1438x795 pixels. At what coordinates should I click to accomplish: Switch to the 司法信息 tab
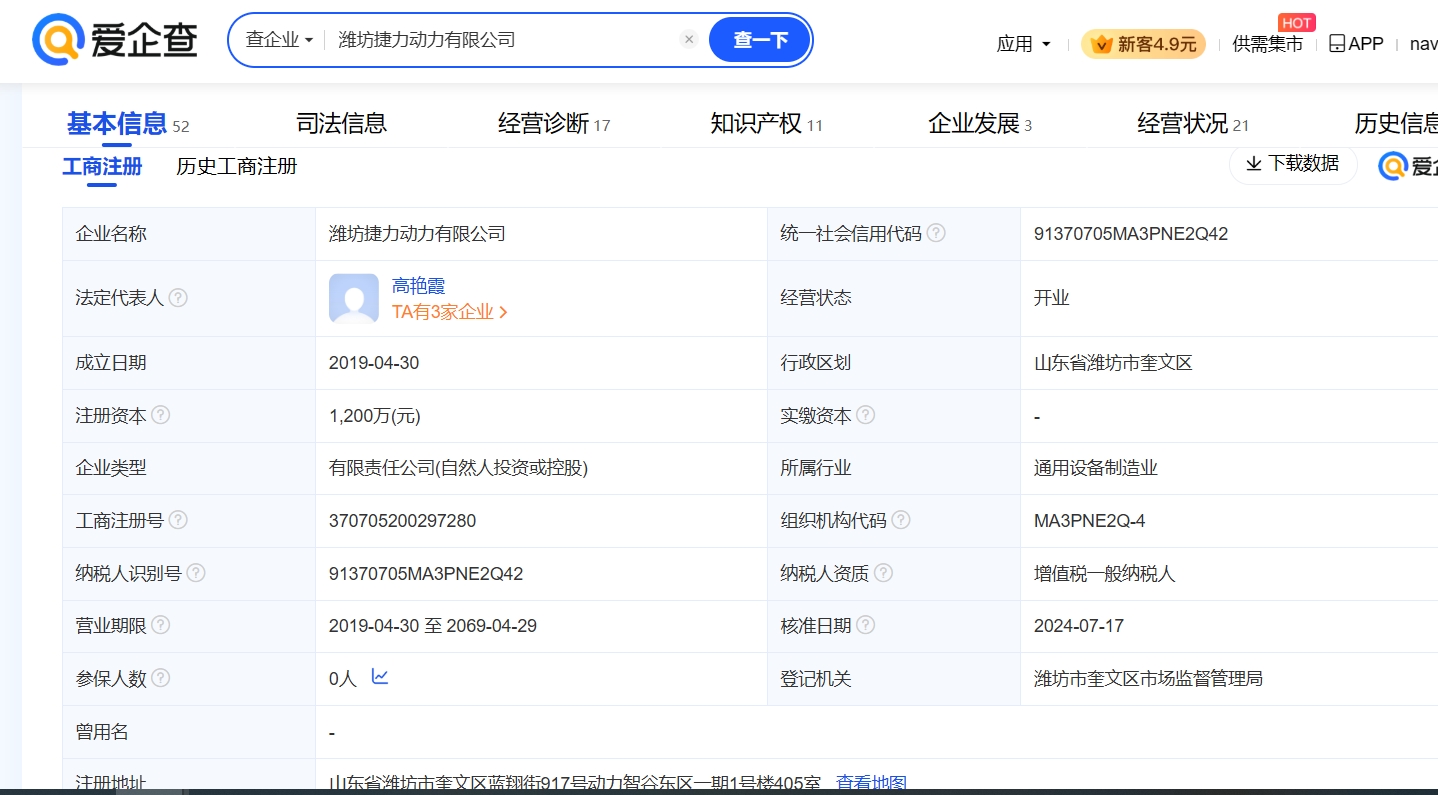[341, 123]
